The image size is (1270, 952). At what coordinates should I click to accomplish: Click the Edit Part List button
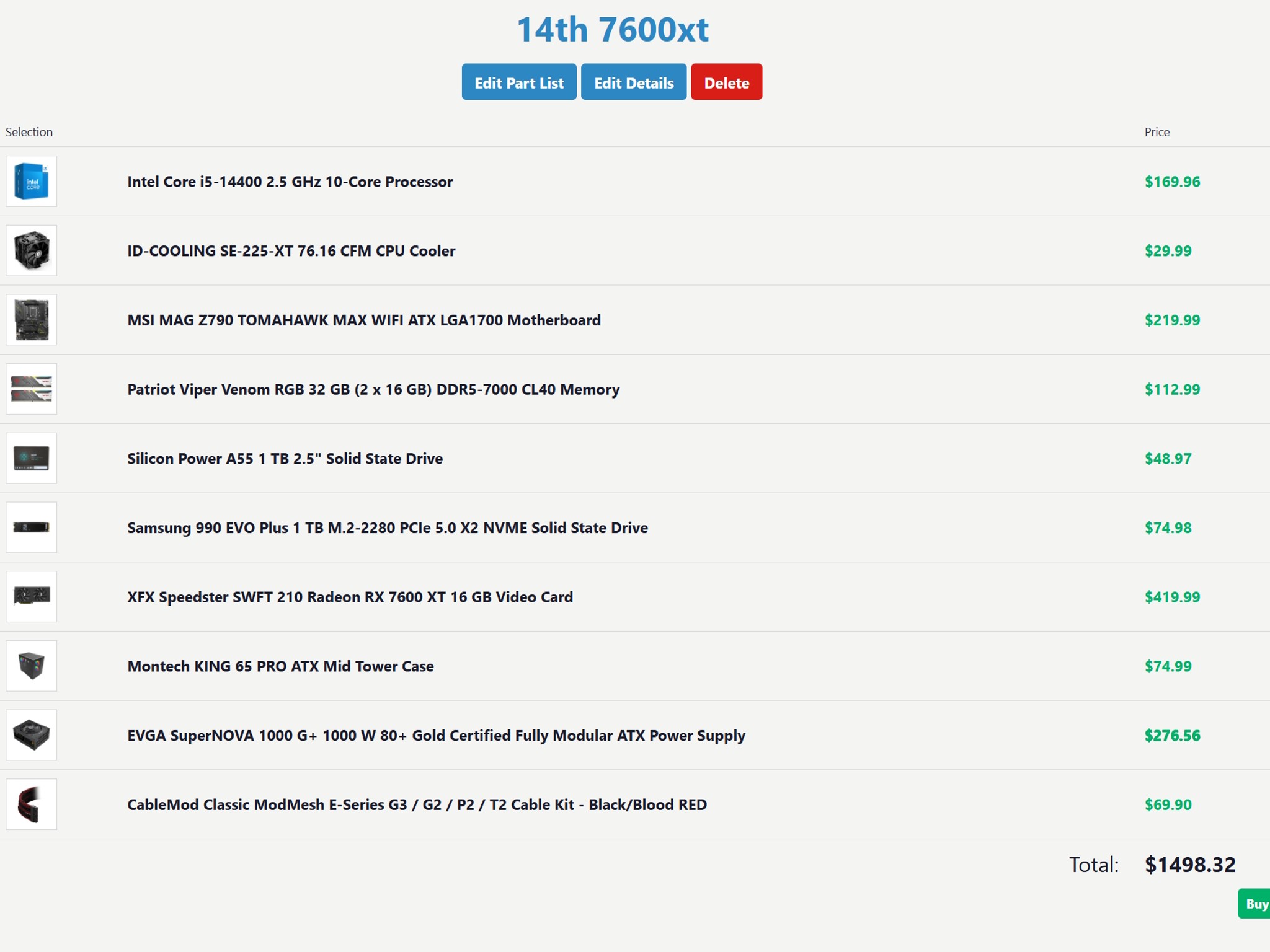click(518, 82)
